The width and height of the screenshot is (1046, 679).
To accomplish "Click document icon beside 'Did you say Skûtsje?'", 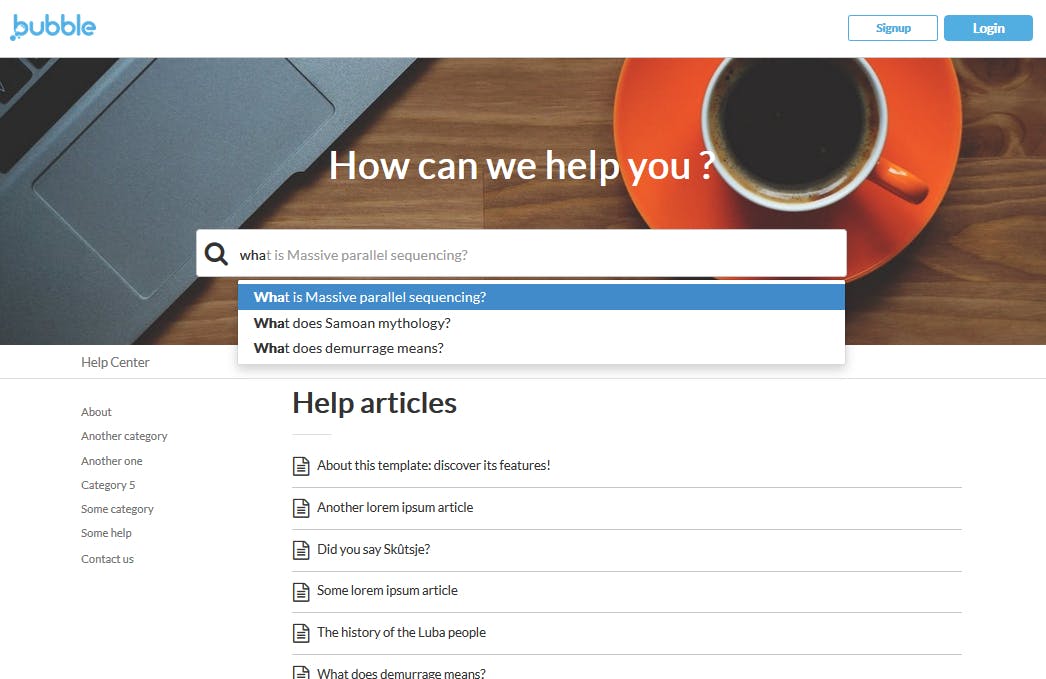I will click(x=301, y=550).
